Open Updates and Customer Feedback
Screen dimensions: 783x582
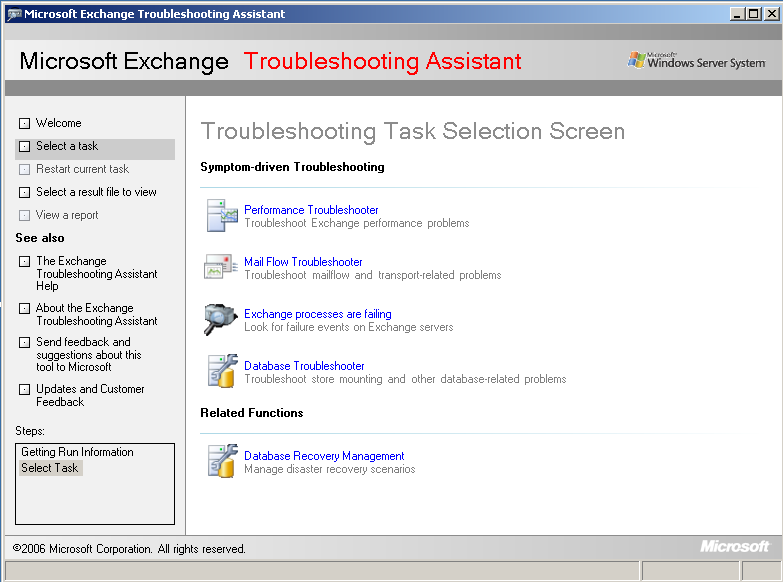(x=90, y=395)
